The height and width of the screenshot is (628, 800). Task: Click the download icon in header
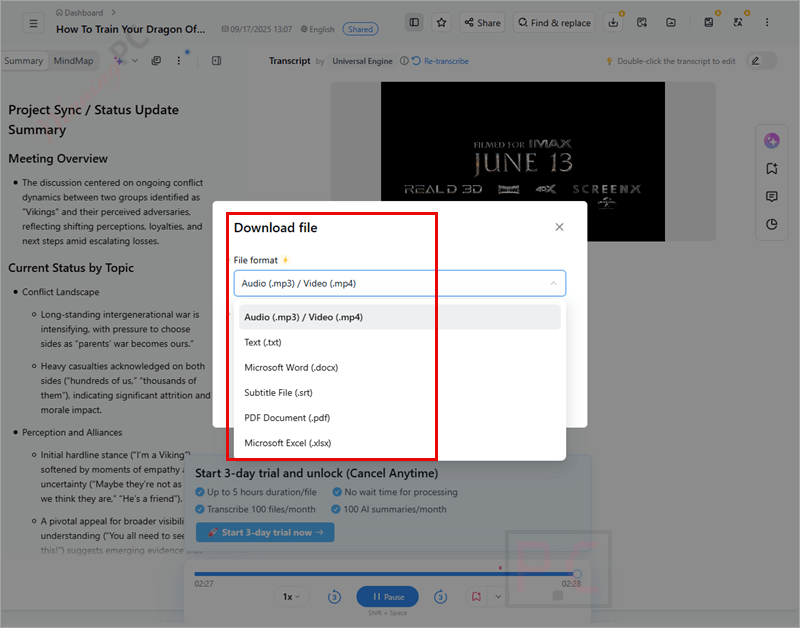pyautogui.click(x=613, y=22)
